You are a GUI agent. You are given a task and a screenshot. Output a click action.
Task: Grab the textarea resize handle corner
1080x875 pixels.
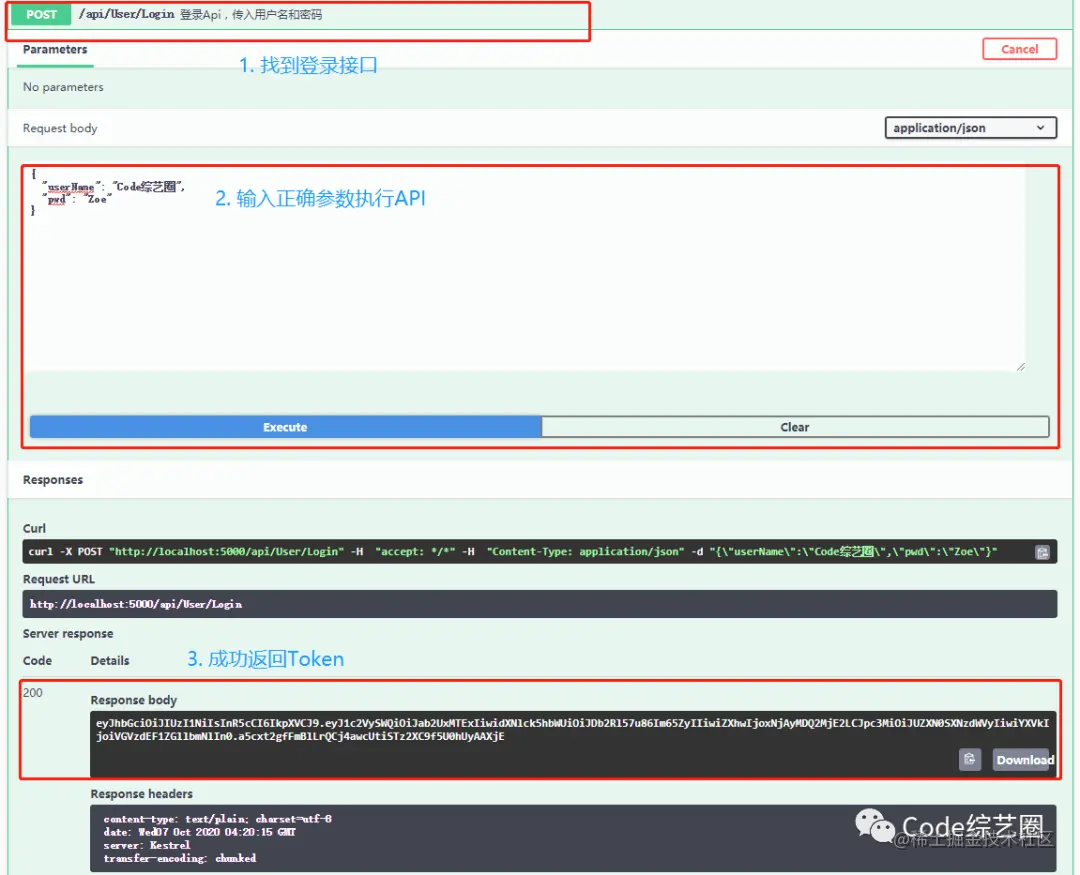[1020, 367]
